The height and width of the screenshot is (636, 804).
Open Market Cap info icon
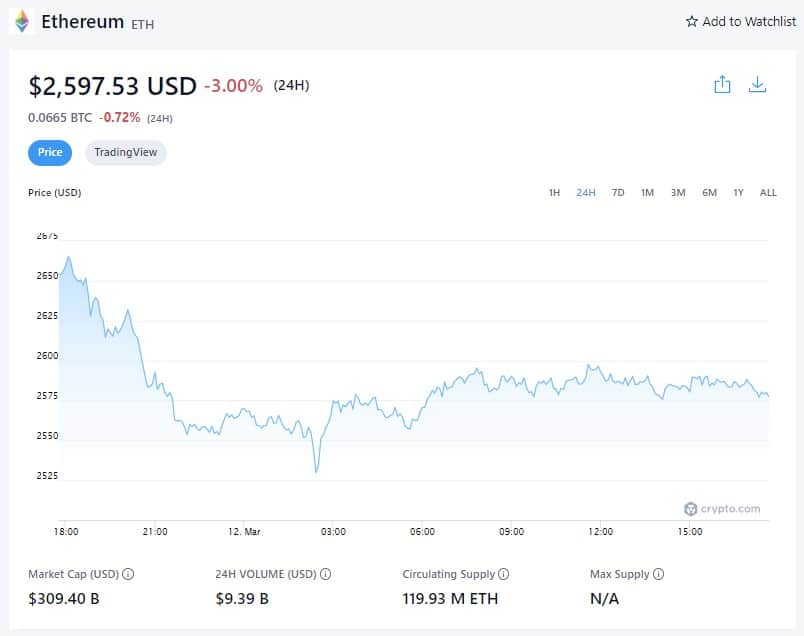pos(128,574)
